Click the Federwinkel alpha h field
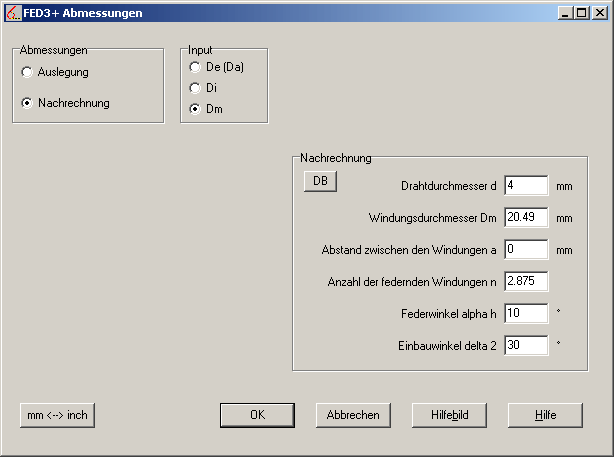This screenshot has width=614, height=457. pos(526,313)
